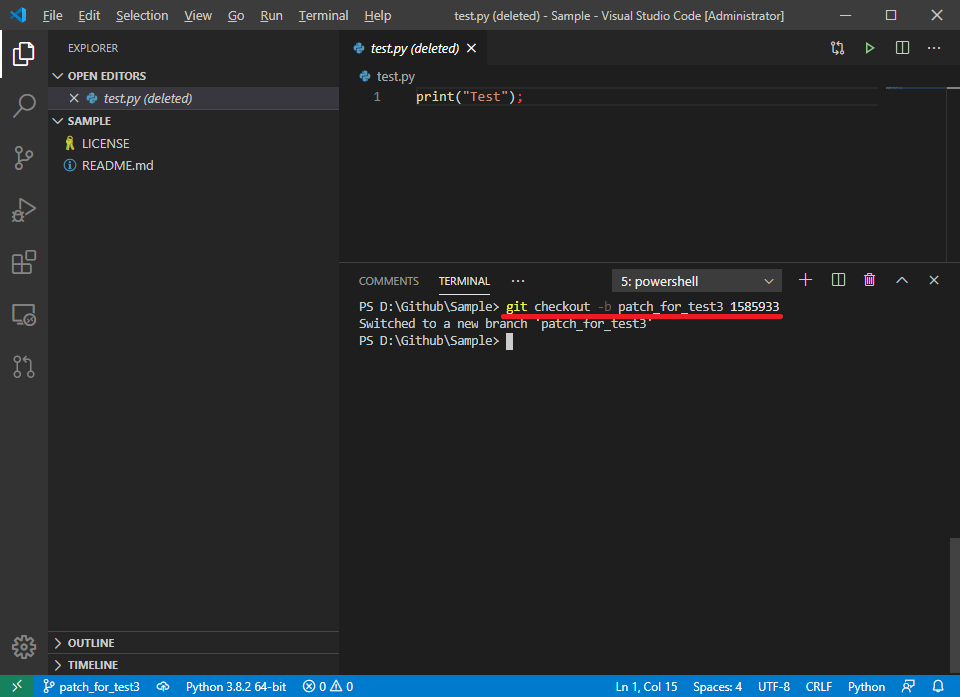Run Python file with green play icon

pyautogui.click(x=869, y=48)
